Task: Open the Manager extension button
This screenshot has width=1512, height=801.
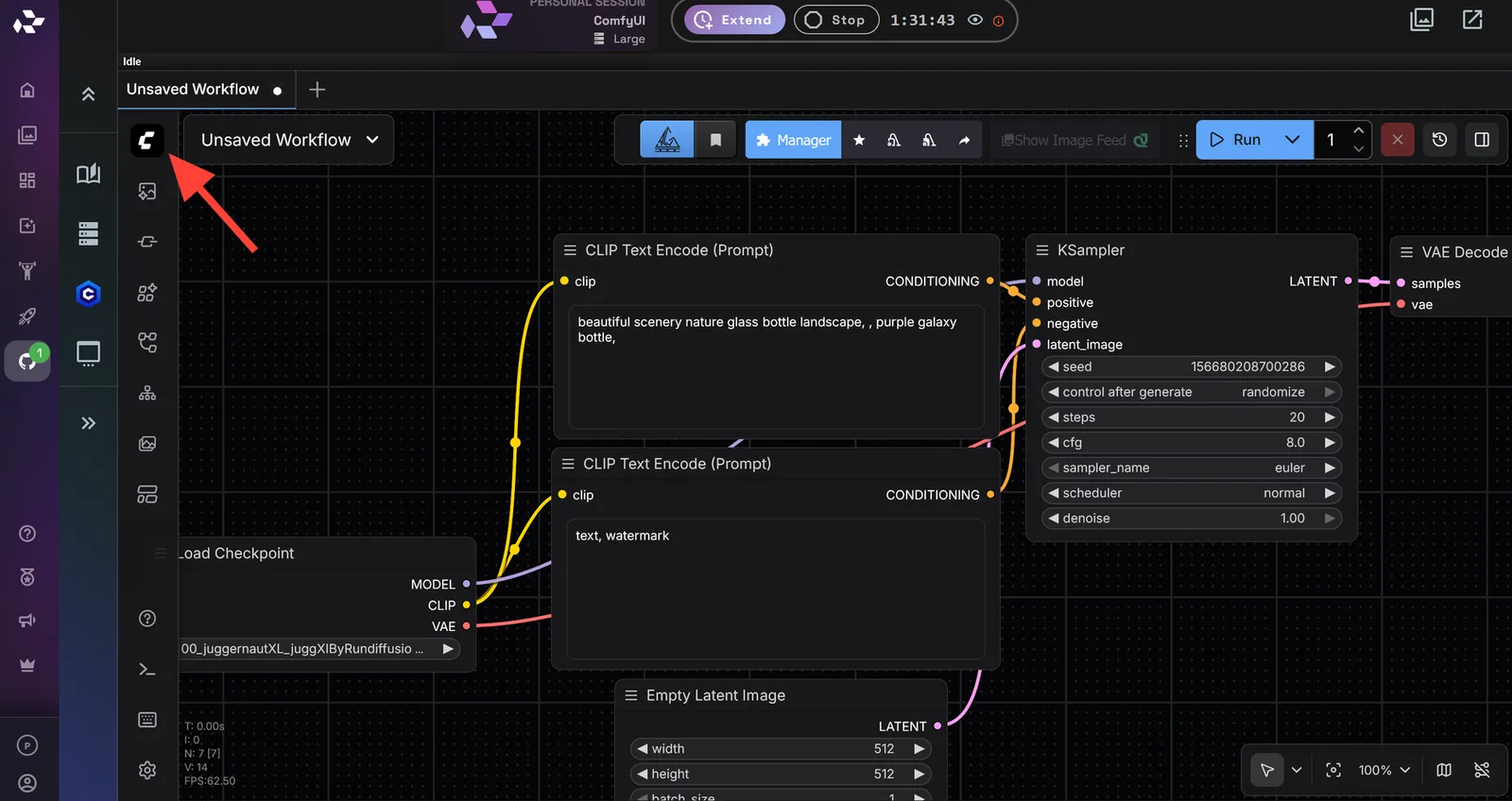Action: tap(793, 140)
